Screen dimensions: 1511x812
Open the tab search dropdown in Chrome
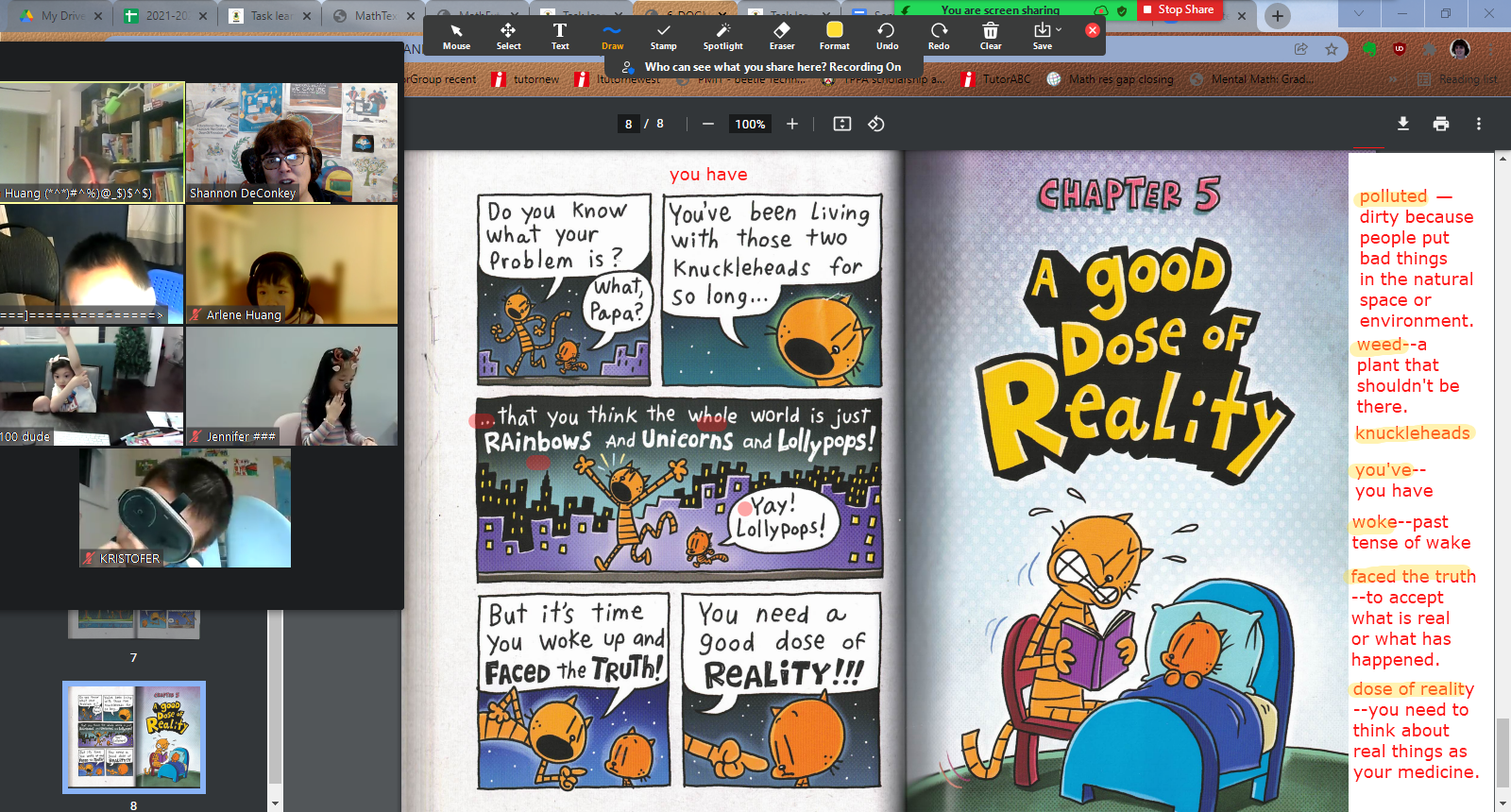(1359, 13)
